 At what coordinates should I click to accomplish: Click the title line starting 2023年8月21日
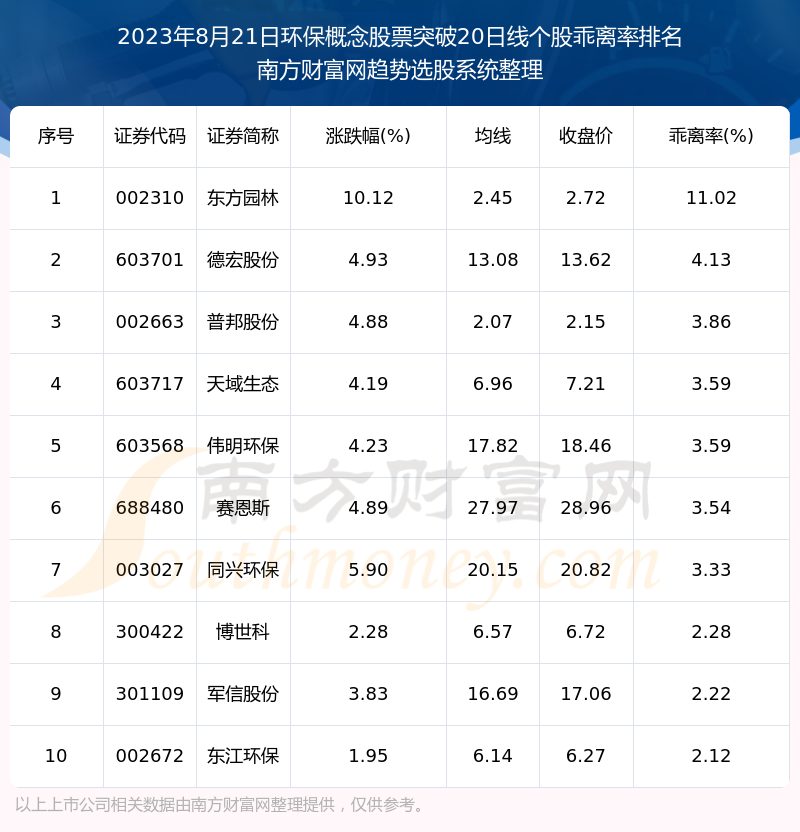[400, 37]
